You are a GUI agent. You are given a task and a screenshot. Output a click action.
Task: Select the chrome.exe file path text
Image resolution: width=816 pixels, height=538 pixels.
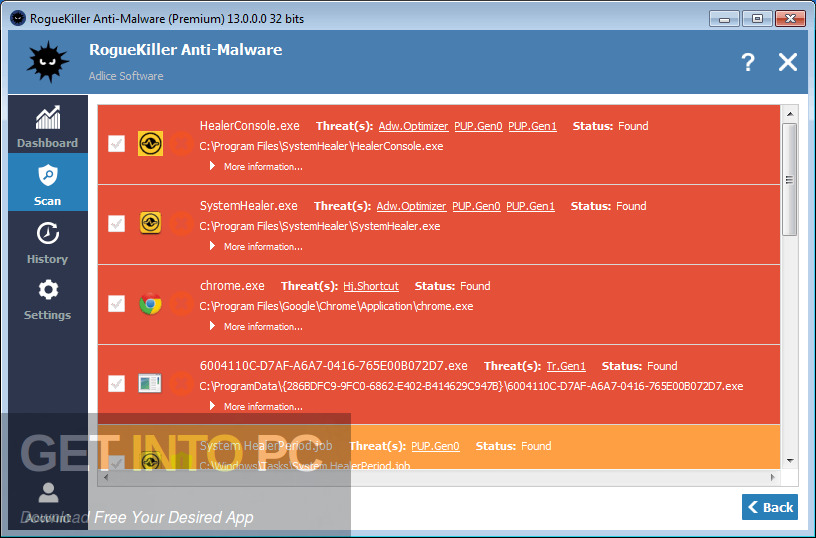point(336,306)
